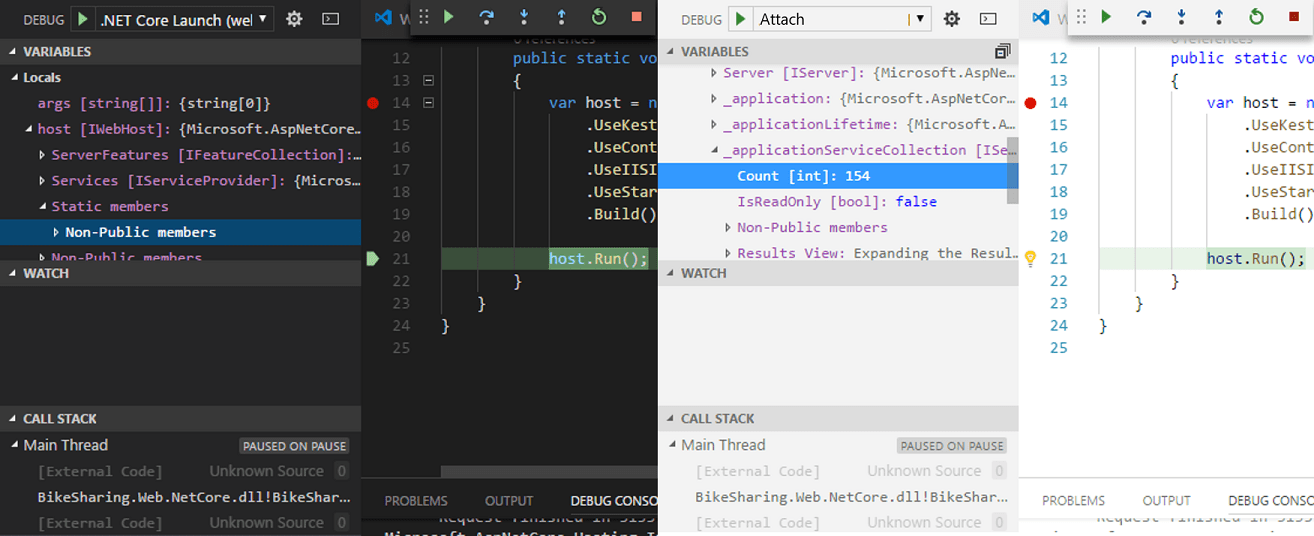Open the Attach configuration dropdown
Viewport: 1314px width, 536px height.
[842, 18]
